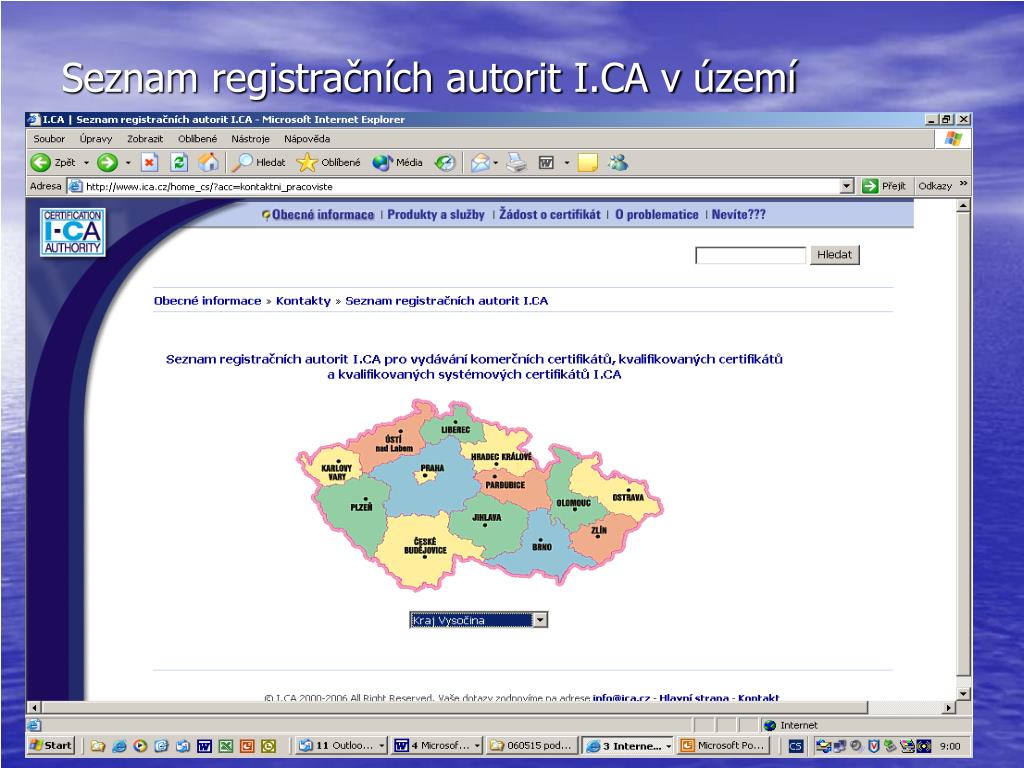The image size is (1024, 768).
Task: Click the Obecné informace breadcrumb link
Action: point(207,300)
